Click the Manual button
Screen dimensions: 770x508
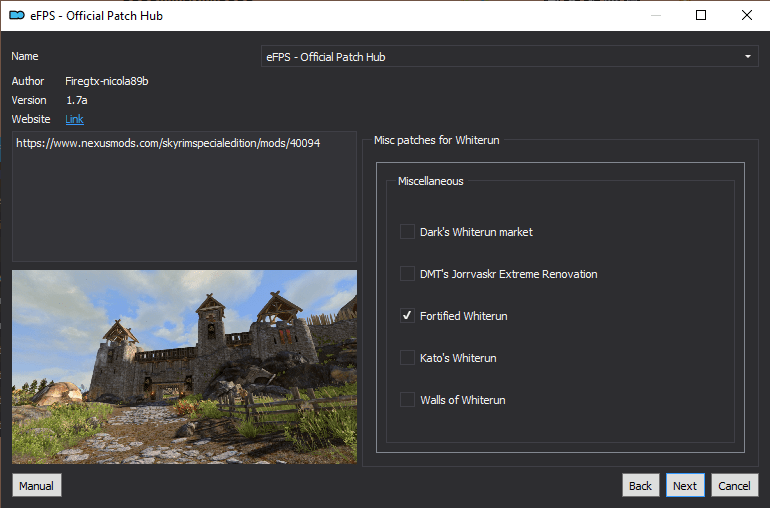(x=37, y=485)
